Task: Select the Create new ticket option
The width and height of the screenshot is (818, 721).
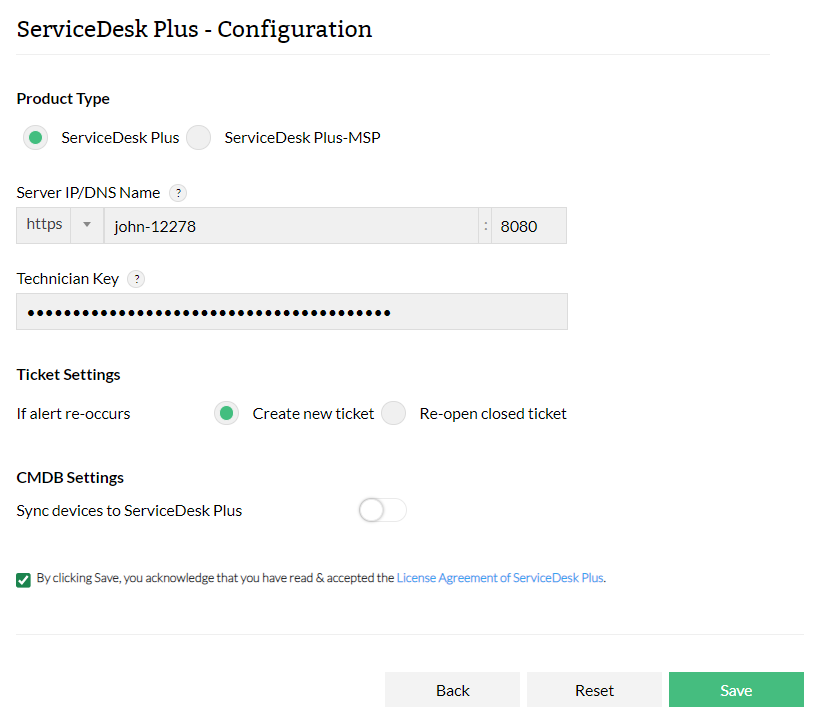Action: point(227,413)
